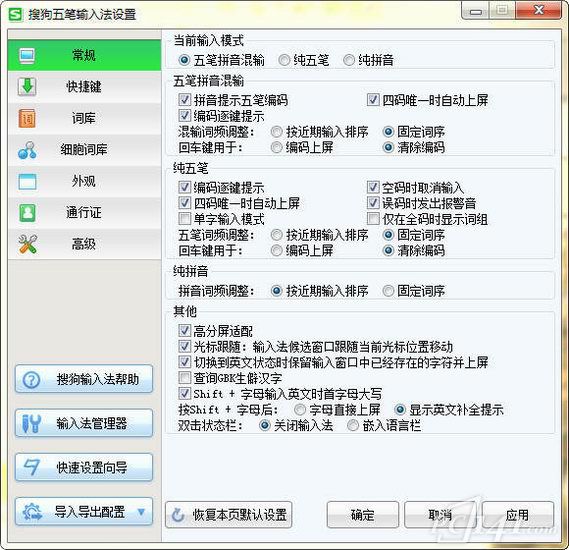Screen dimensions: 569x550
Task: Switch to the 高级 settings tab
Action: [x=84, y=244]
